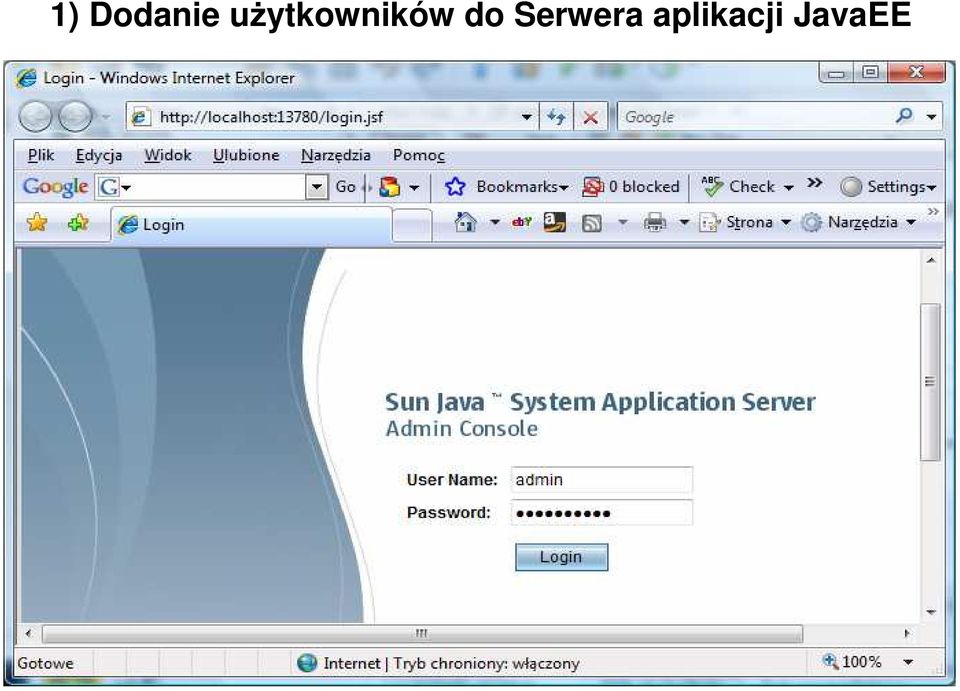
Task: Open the address bar history dropdown
Action: click(x=527, y=117)
